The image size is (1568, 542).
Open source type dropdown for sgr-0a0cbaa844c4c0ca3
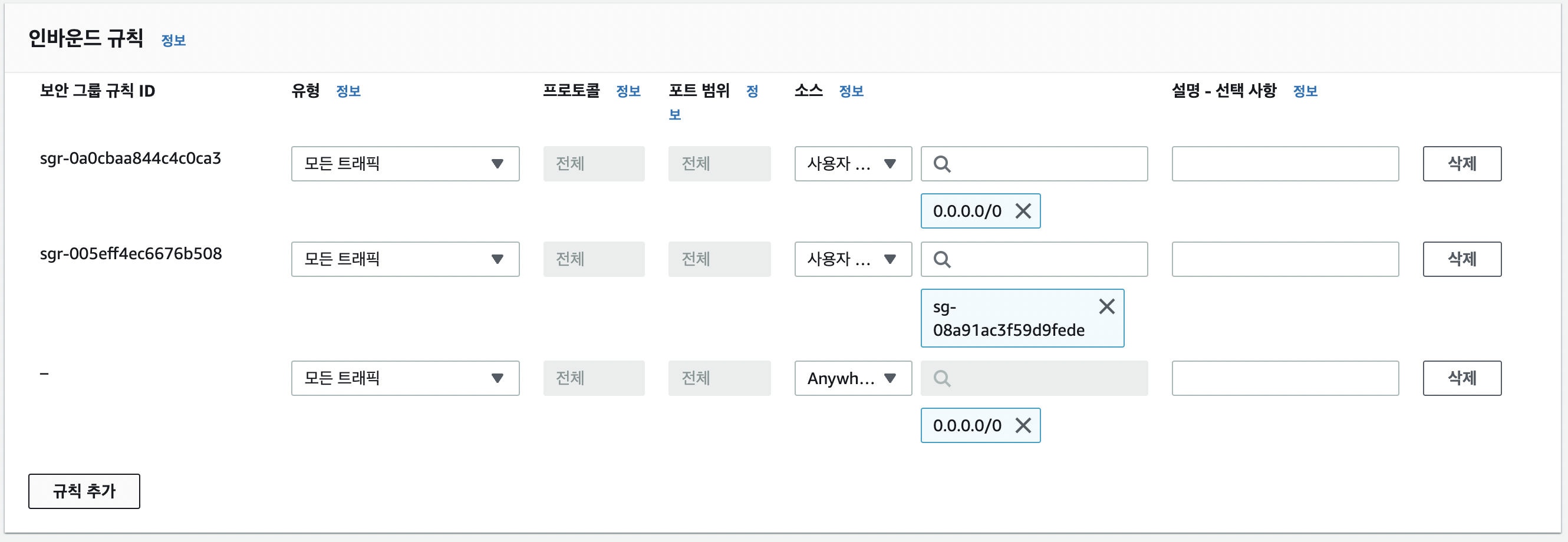pyautogui.click(x=853, y=164)
